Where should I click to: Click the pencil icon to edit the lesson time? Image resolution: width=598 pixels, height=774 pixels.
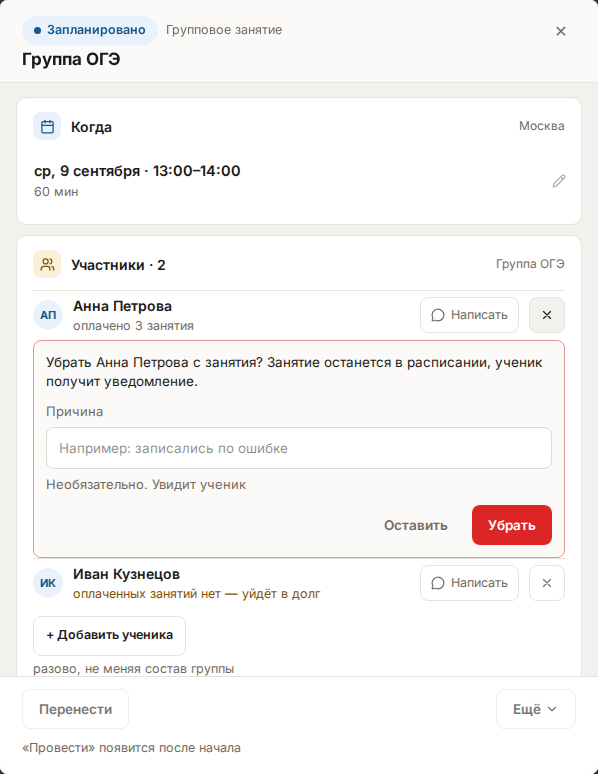point(558,181)
